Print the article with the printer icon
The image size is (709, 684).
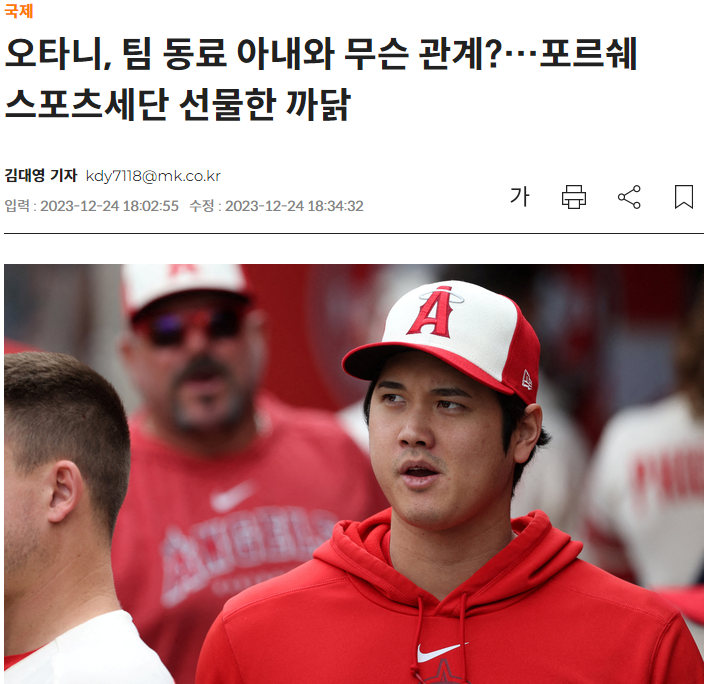click(x=574, y=197)
